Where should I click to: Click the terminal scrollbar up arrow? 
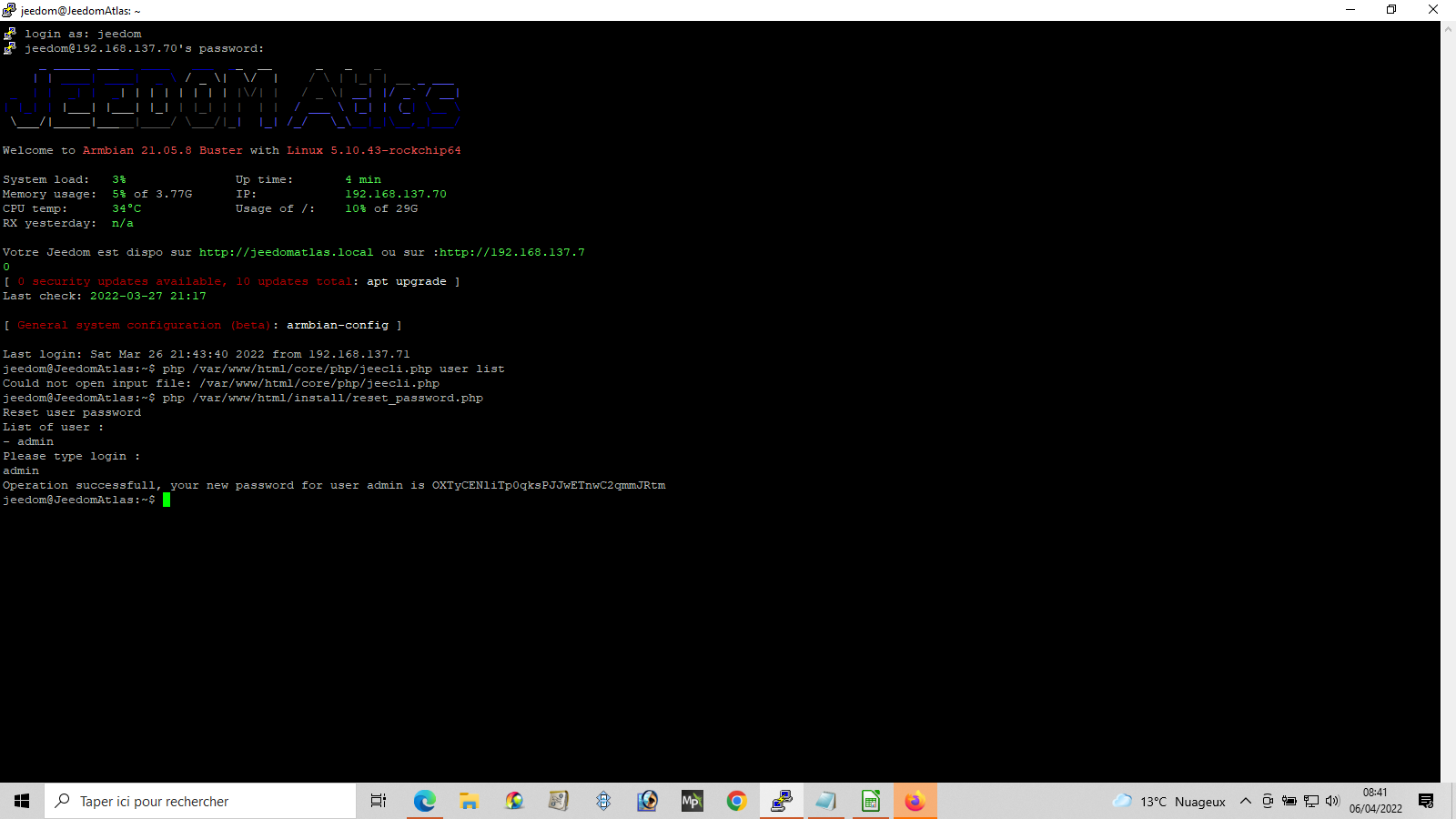click(x=1448, y=28)
